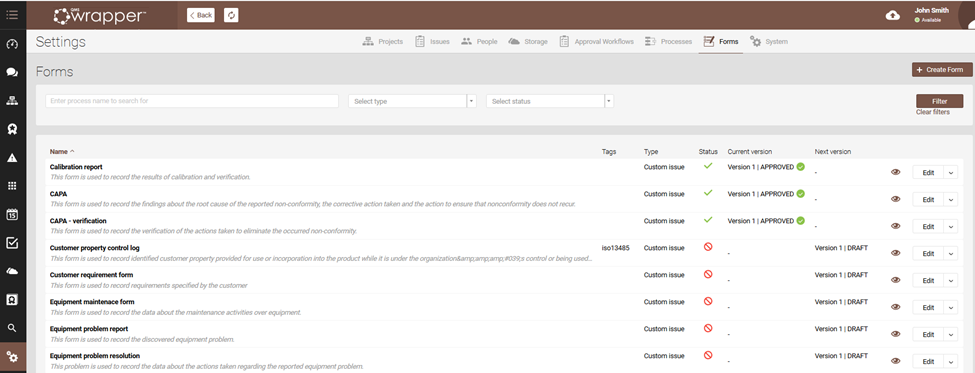Open the calendar sidebar icon

coord(12,214)
